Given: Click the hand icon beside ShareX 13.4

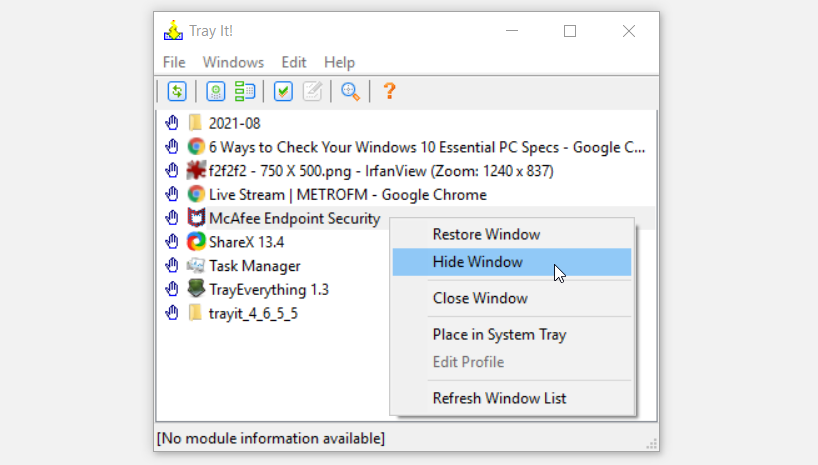Looking at the screenshot, I should [x=172, y=242].
